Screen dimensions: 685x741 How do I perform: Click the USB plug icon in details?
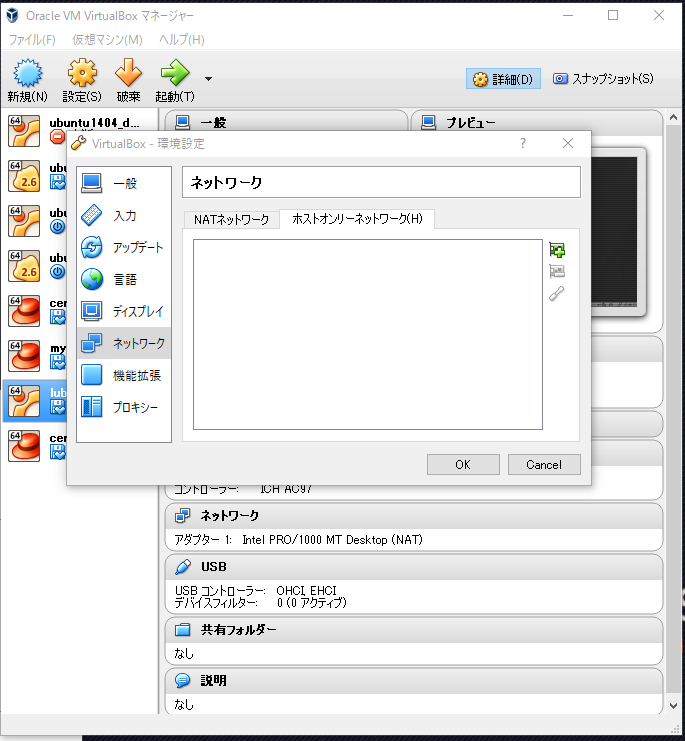(x=182, y=567)
